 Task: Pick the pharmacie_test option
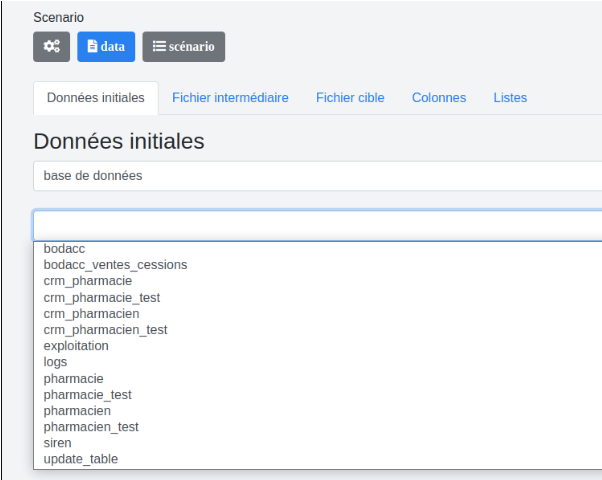[87, 395]
